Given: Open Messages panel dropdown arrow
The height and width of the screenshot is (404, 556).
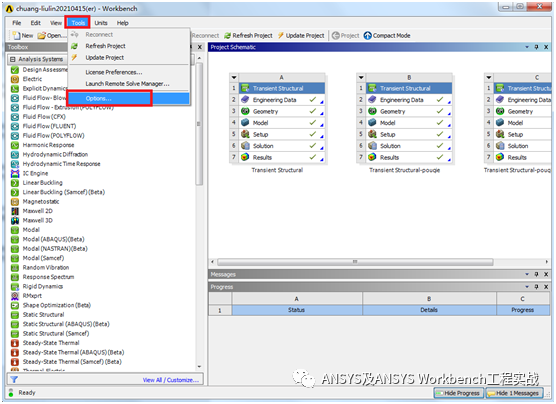Looking at the screenshot, I should coord(527,274).
